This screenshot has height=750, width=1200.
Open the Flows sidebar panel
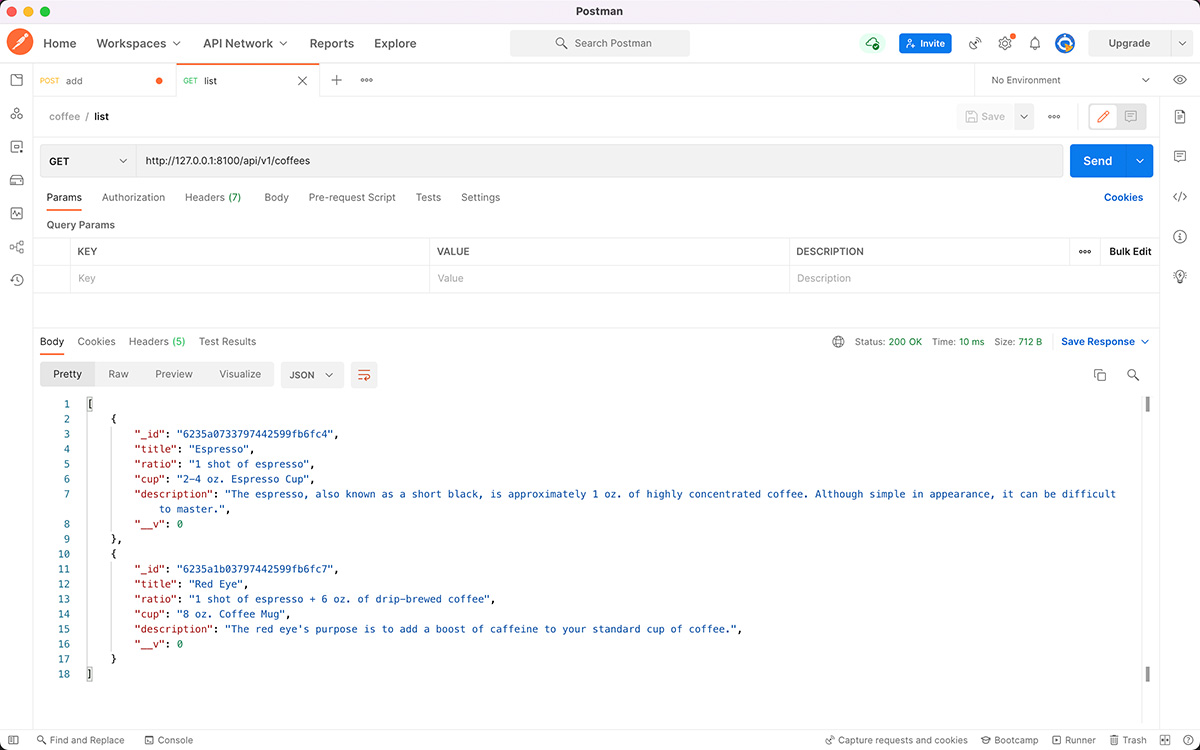pyautogui.click(x=16, y=247)
